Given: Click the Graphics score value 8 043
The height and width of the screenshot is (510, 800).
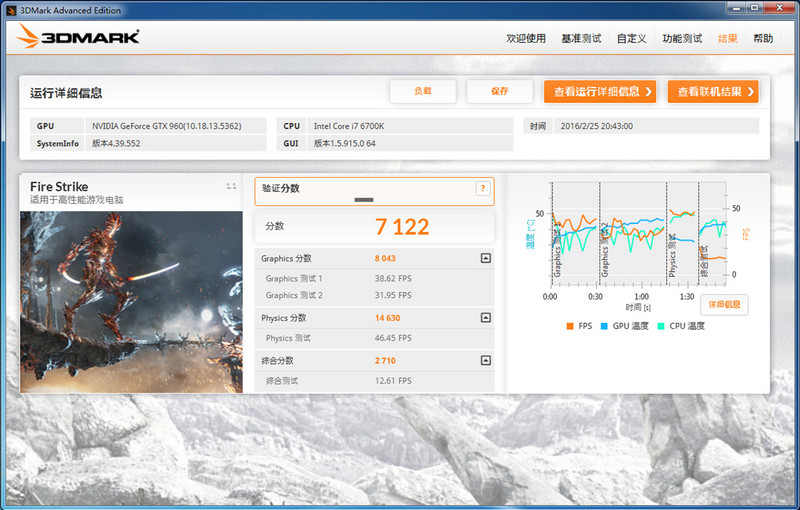Looking at the screenshot, I should coord(385,259).
